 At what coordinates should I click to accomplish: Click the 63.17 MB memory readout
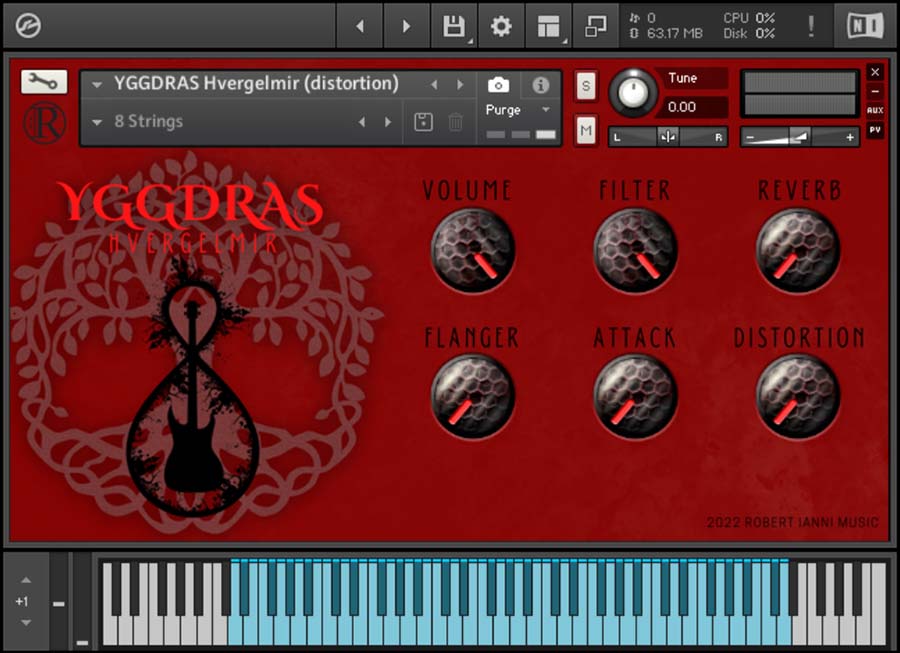(x=674, y=33)
